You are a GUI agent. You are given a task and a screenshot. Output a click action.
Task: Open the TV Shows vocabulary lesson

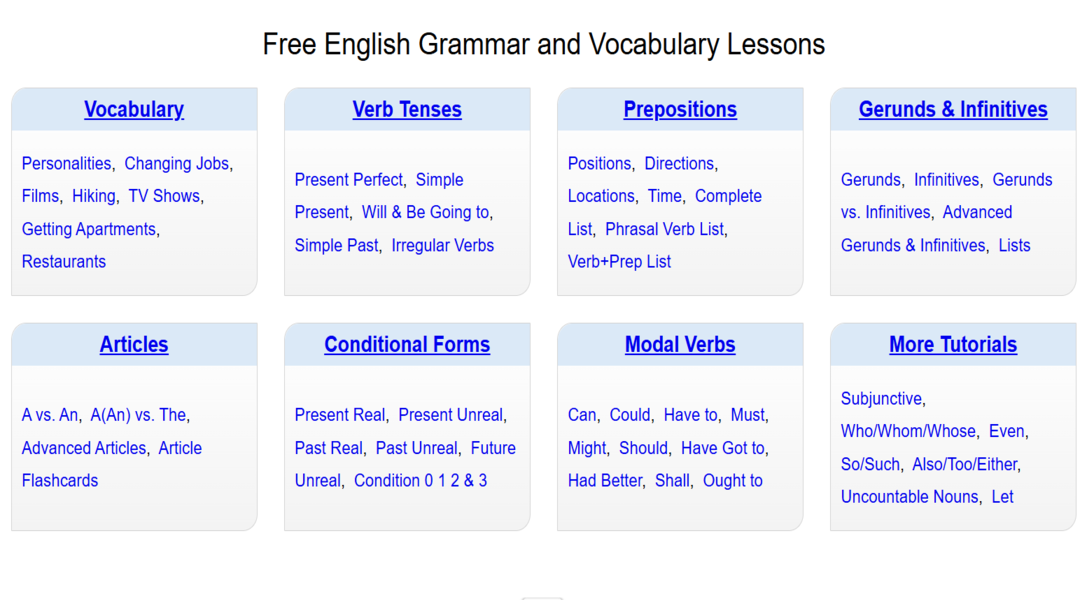point(164,196)
